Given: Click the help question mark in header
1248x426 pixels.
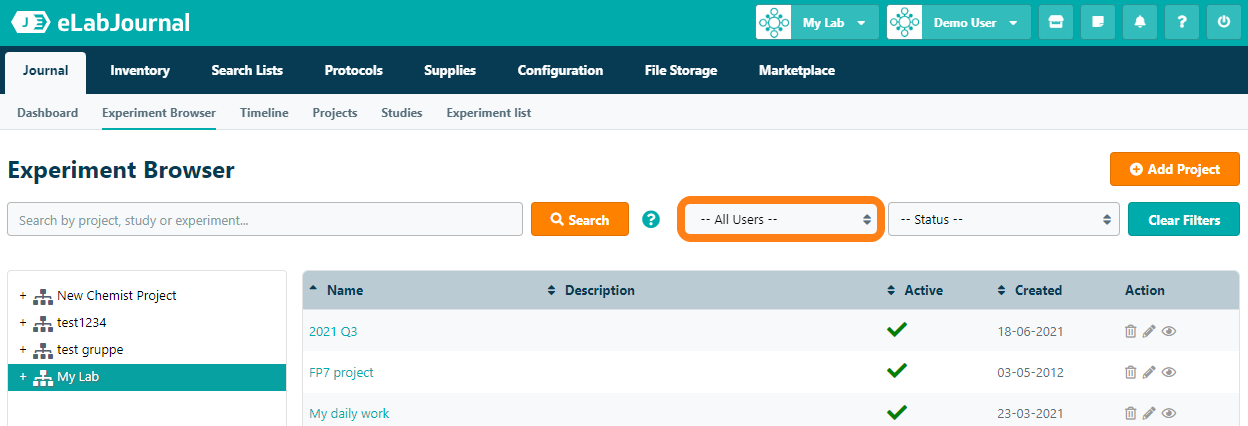Looking at the screenshot, I should coord(1181,22).
